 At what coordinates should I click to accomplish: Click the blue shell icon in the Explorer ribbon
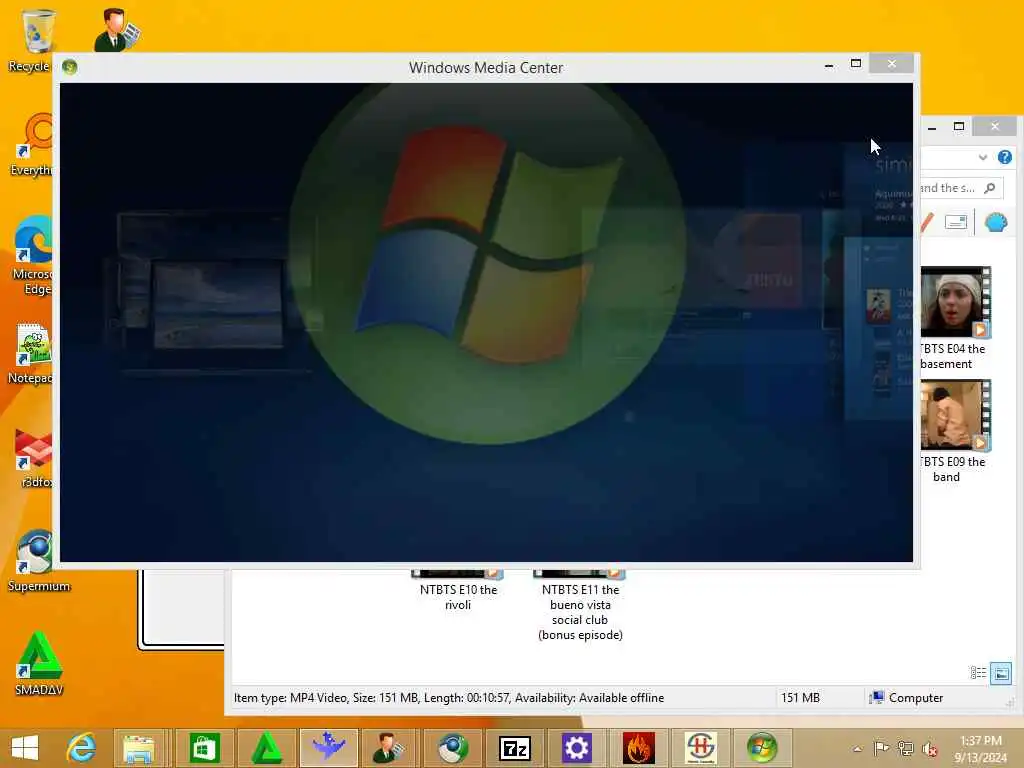pyautogui.click(x=995, y=223)
